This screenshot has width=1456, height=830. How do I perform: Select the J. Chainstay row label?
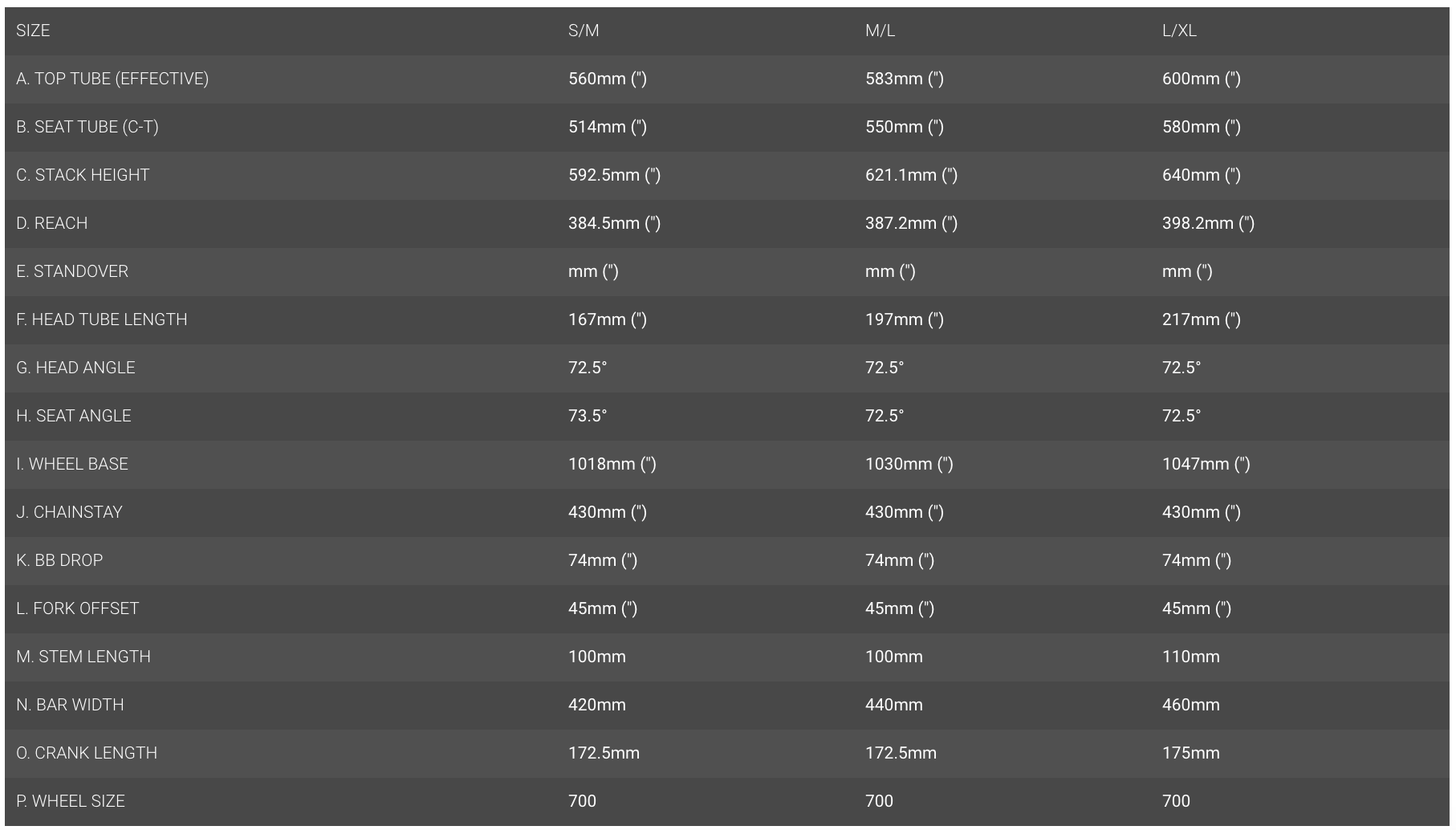coord(69,512)
